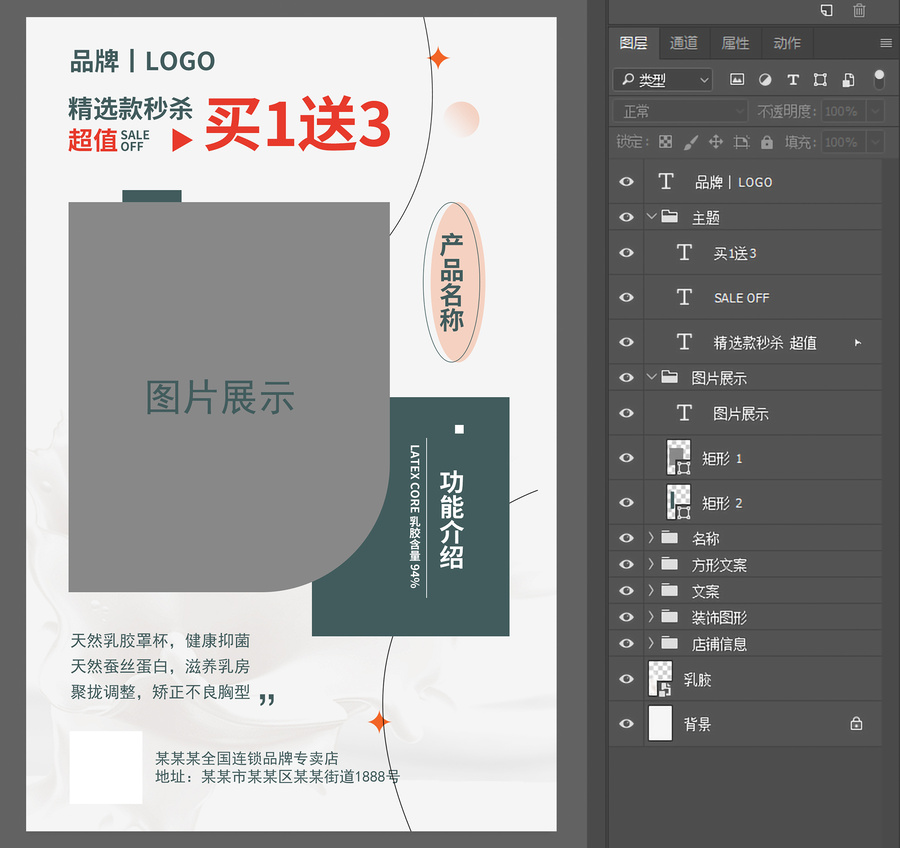Viewport: 900px width, 848px height.
Task: Click the text layer icon of 品牌 | LOGO
Action: 666,181
